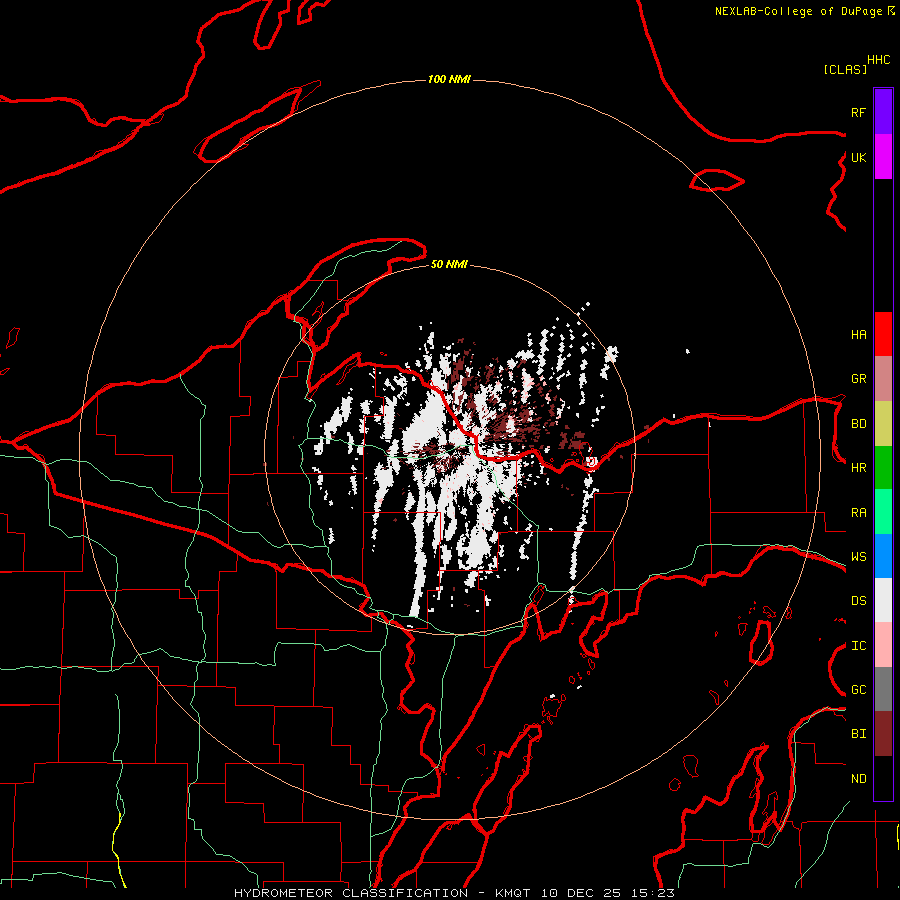Click the "15:23" timestamp text
This screenshot has height=900, width=900.
tap(652, 893)
